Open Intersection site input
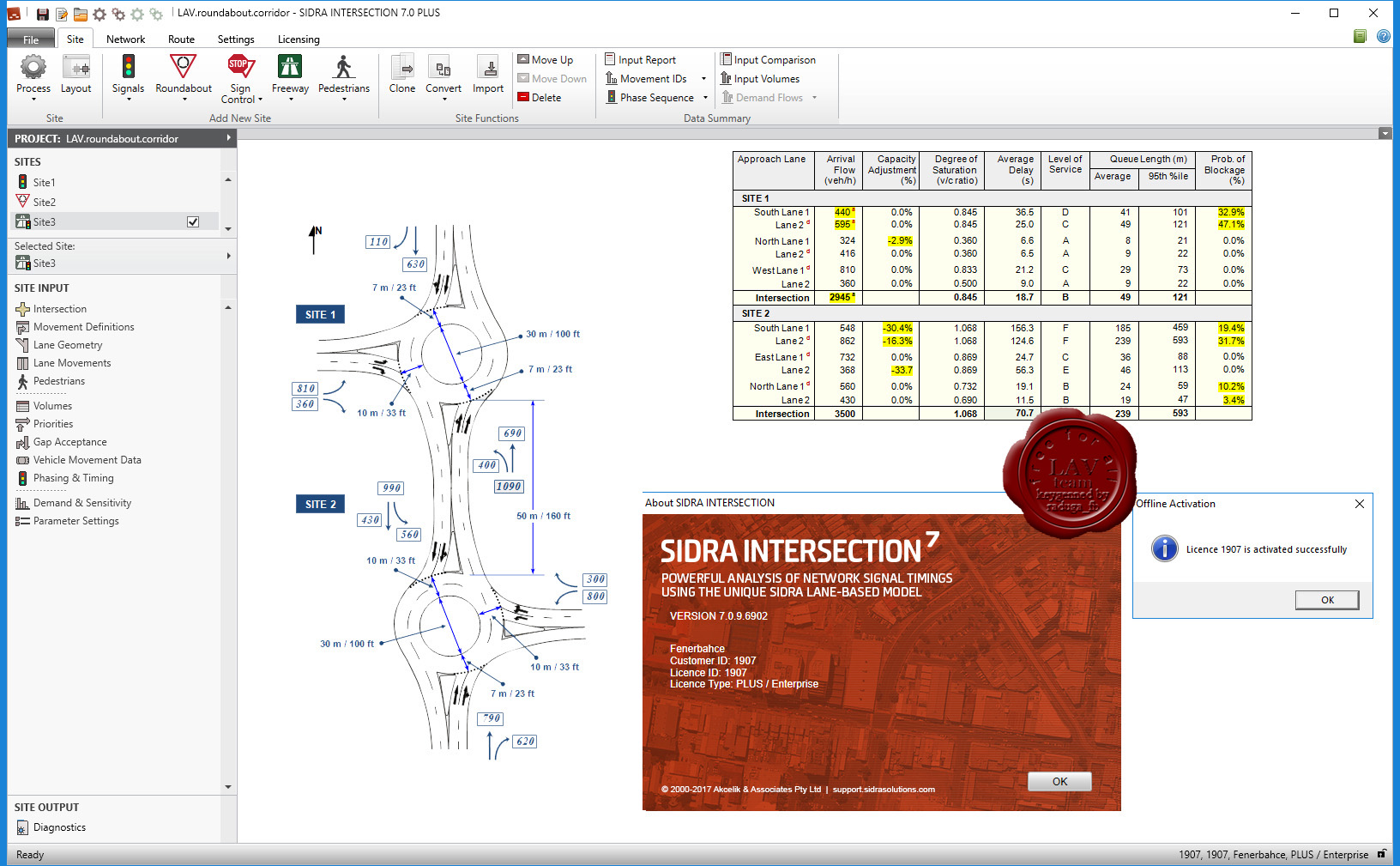Viewport: 1400px width, 866px height. pos(59,309)
